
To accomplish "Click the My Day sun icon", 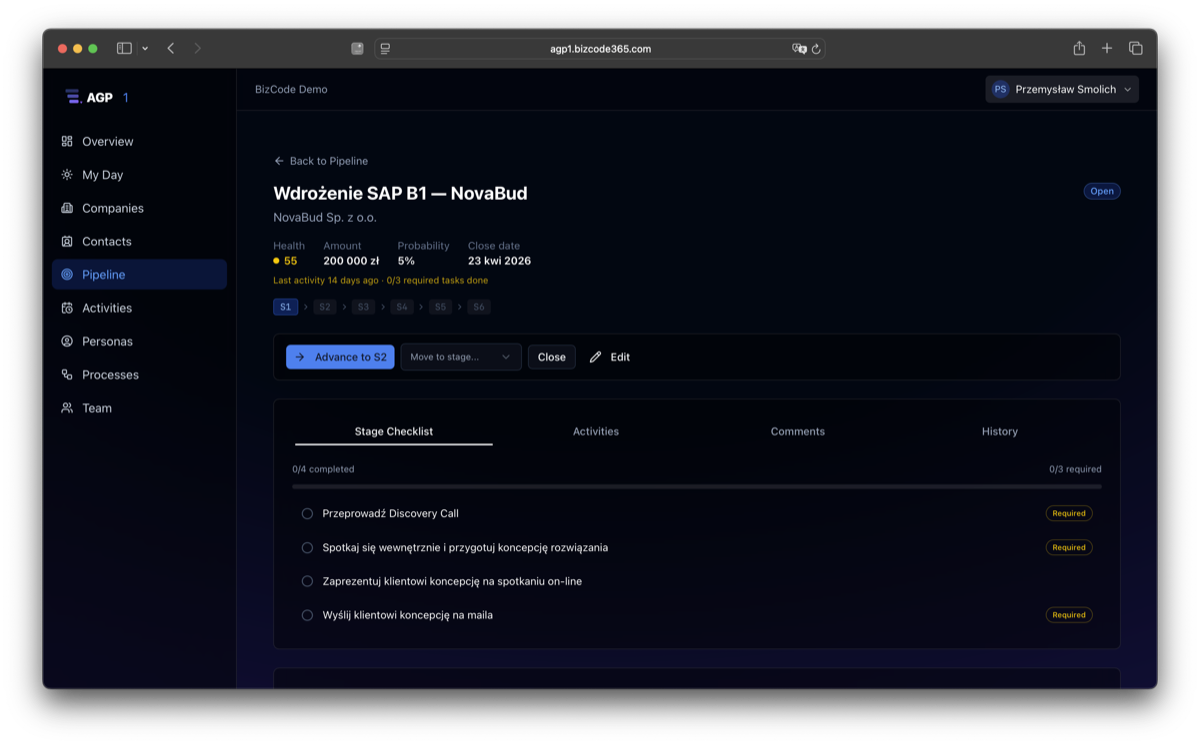I will pyautogui.click(x=67, y=175).
